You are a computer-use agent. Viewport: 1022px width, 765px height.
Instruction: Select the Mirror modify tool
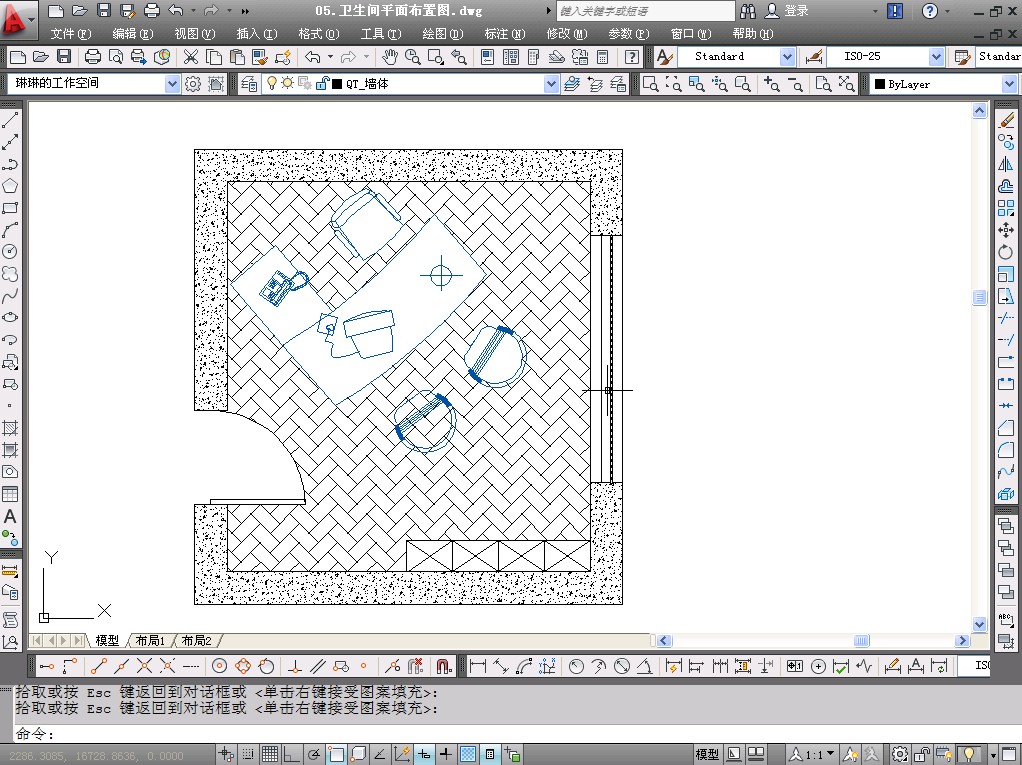[x=1006, y=164]
